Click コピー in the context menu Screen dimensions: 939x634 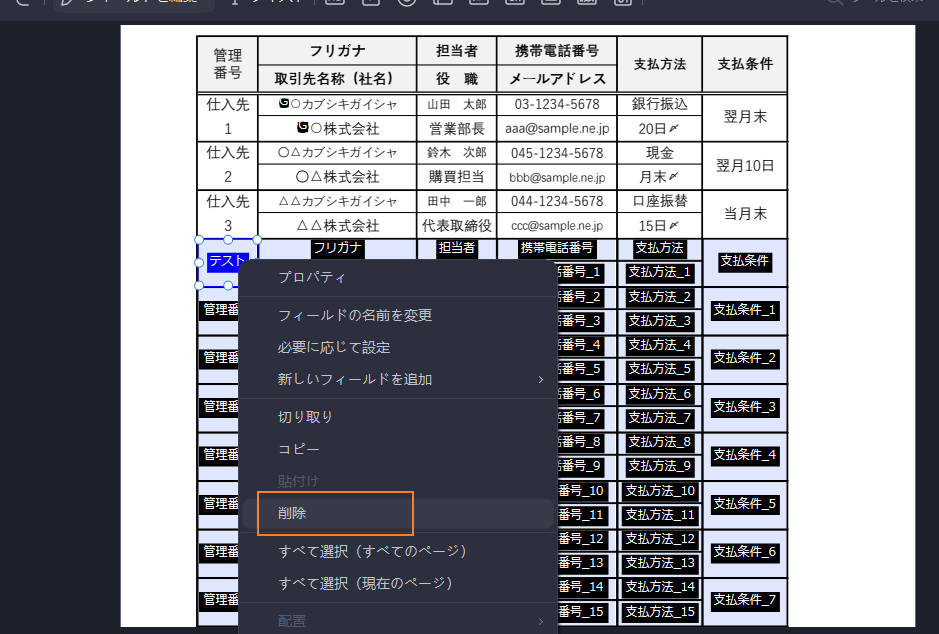(x=298, y=448)
